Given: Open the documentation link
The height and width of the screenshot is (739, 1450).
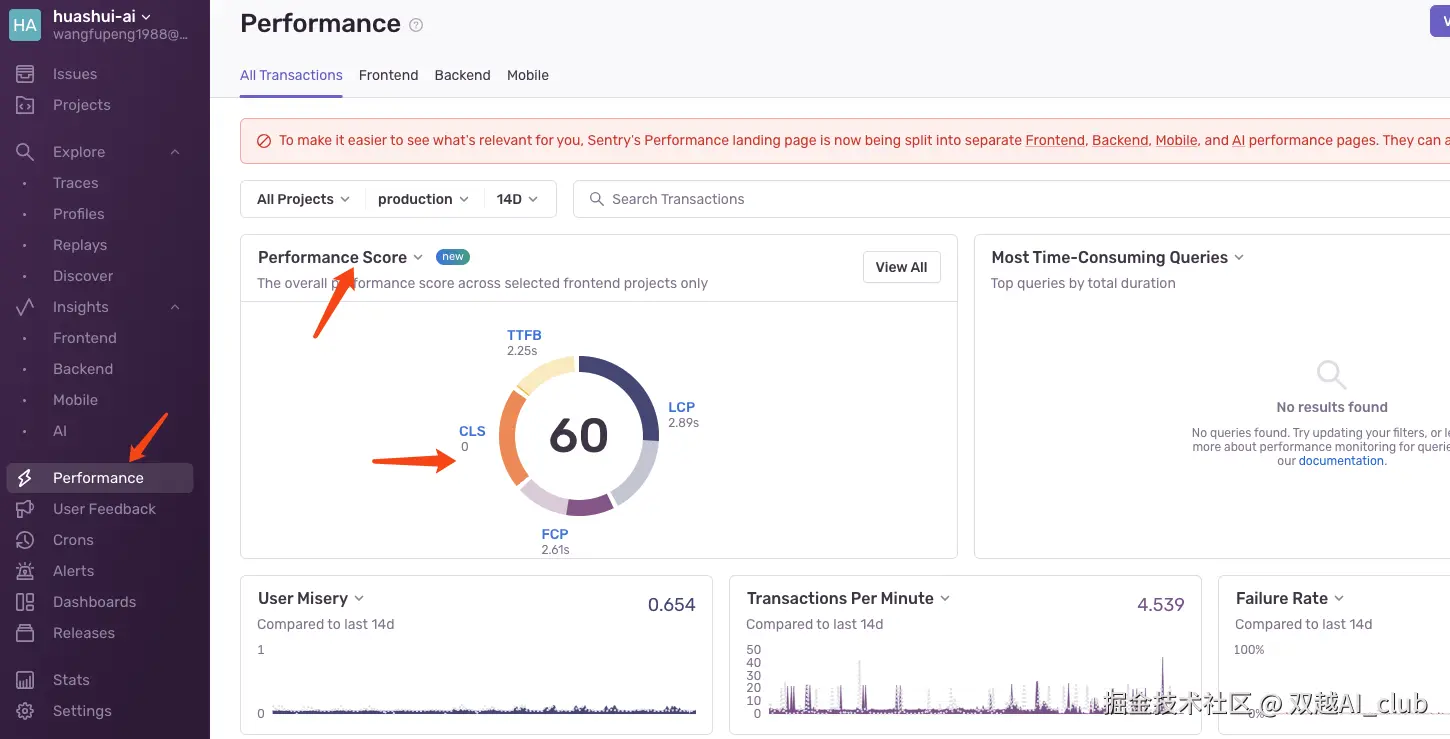Looking at the screenshot, I should 1341,461.
